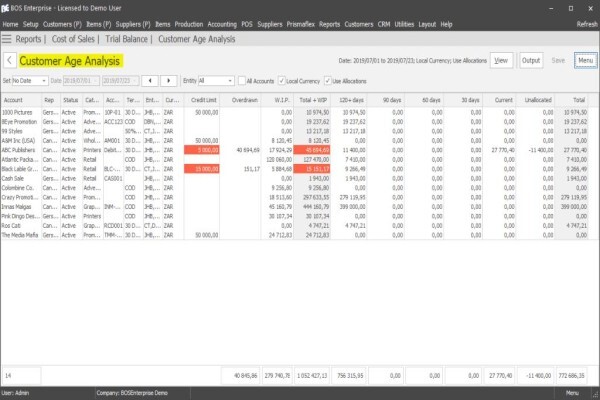Viewport: 600px width, 400px height.
Task: Open the hamburger menu beside Reports
Action: (7, 39)
